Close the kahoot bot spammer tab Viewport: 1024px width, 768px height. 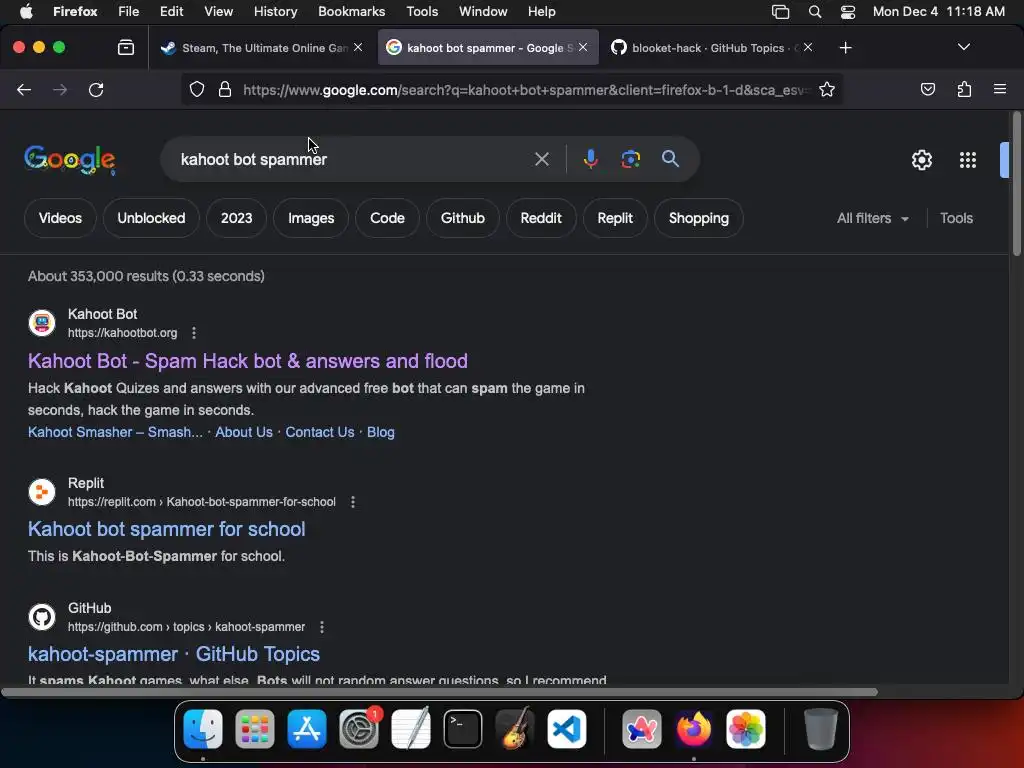pos(583,47)
